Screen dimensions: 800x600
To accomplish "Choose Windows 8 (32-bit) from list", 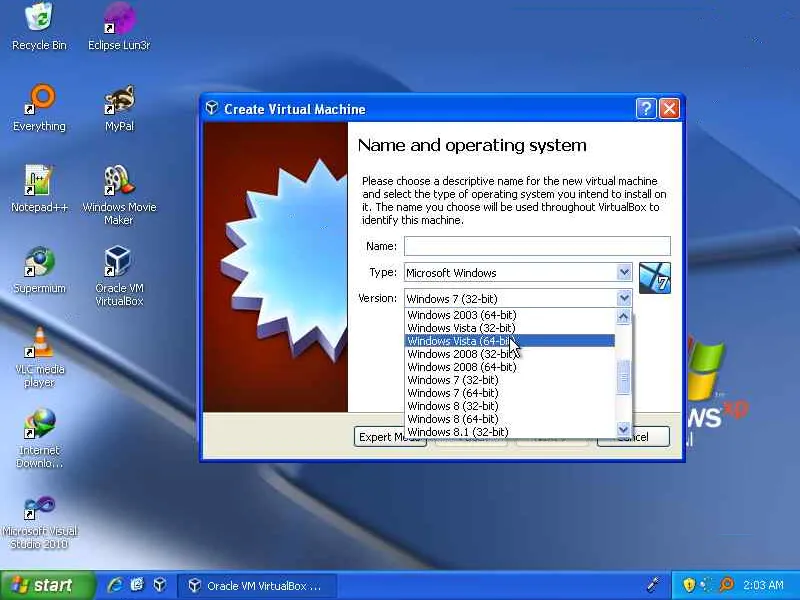I will point(510,406).
